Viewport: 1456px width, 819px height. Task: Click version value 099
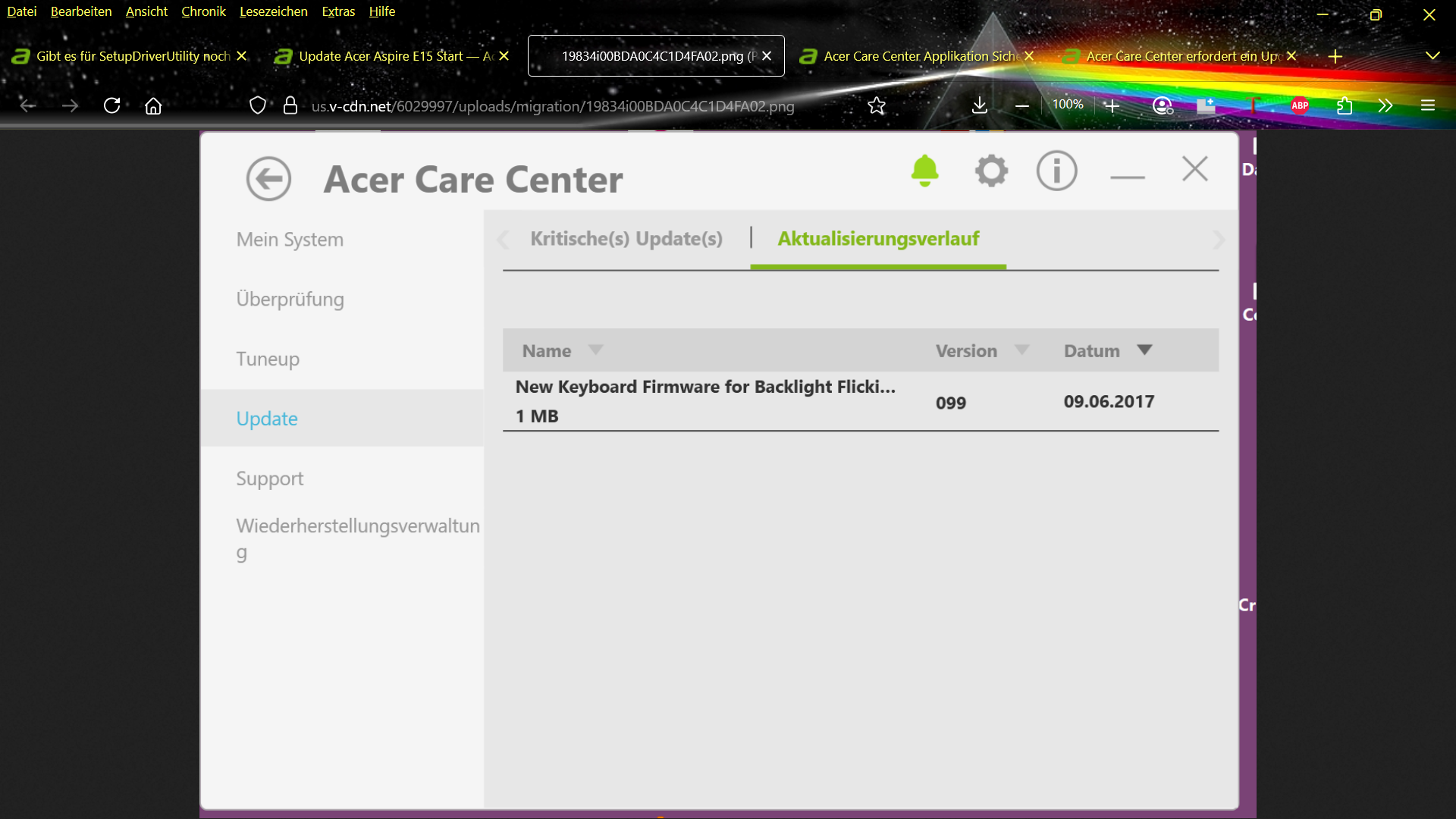tap(950, 403)
